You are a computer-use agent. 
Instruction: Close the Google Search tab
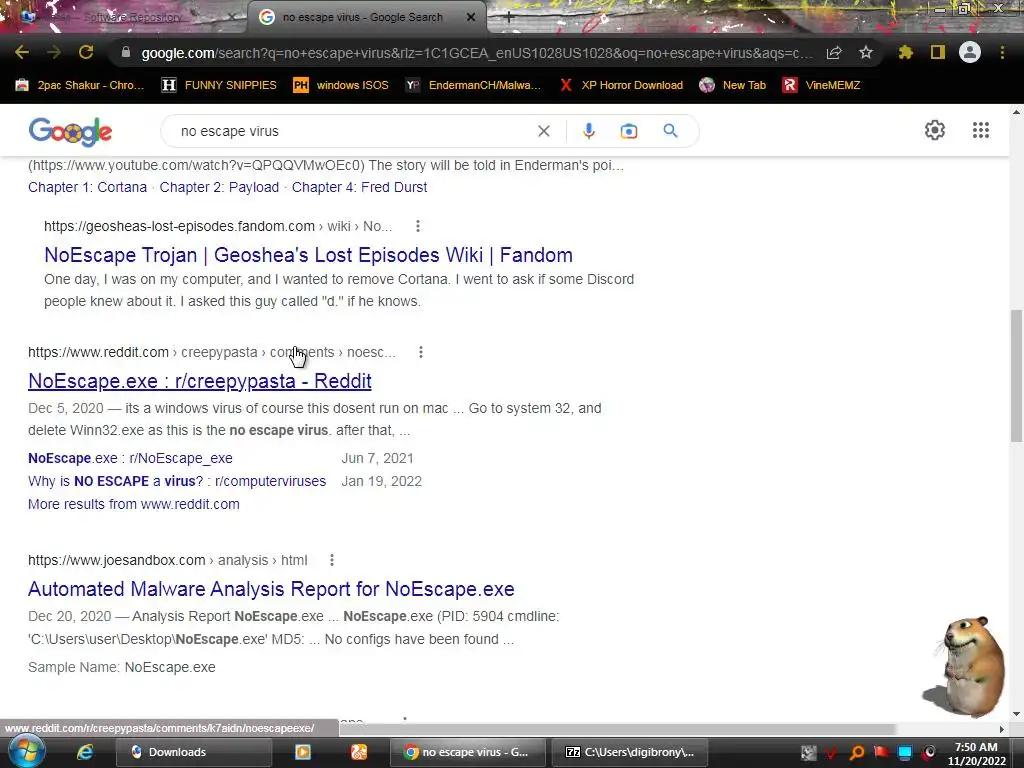[x=471, y=17]
